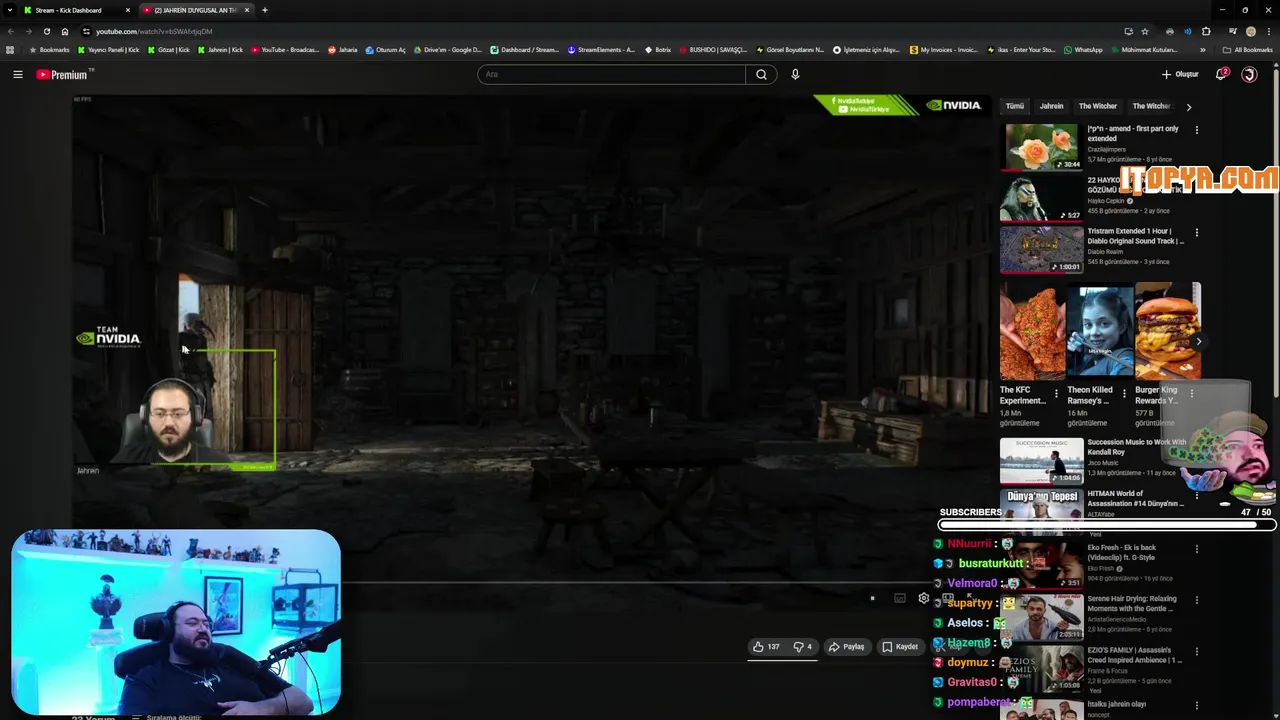Click the youtube.com address bar
Image resolution: width=1280 pixels, height=720 pixels.
pos(600,31)
